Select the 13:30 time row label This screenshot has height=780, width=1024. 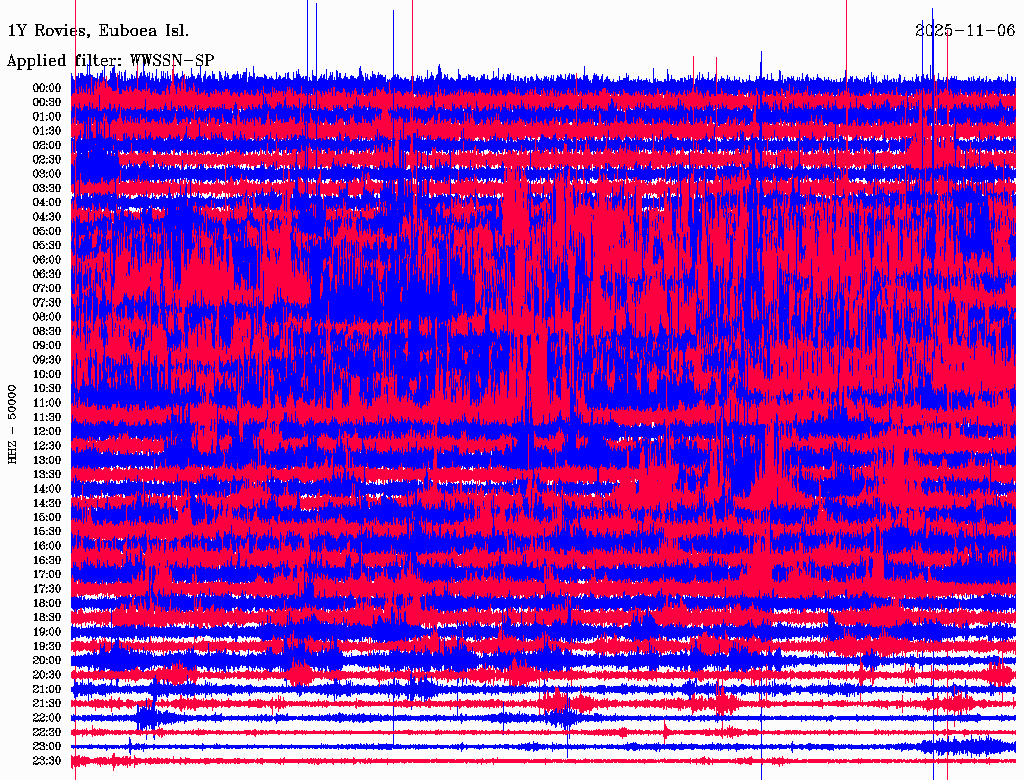tap(47, 475)
